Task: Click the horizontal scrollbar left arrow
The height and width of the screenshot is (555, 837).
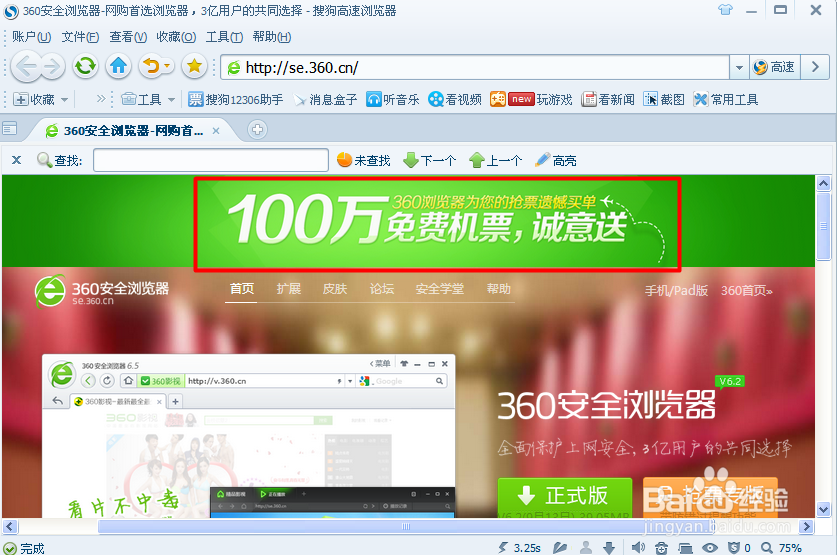Action: pos(10,526)
